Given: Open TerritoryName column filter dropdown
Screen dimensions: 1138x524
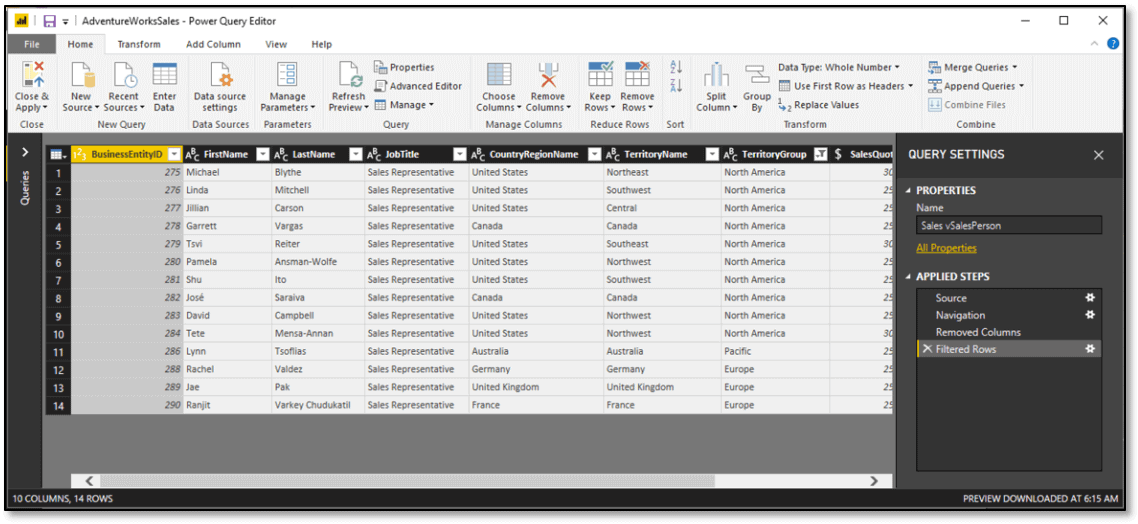Looking at the screenshot, I should point(712,154).
